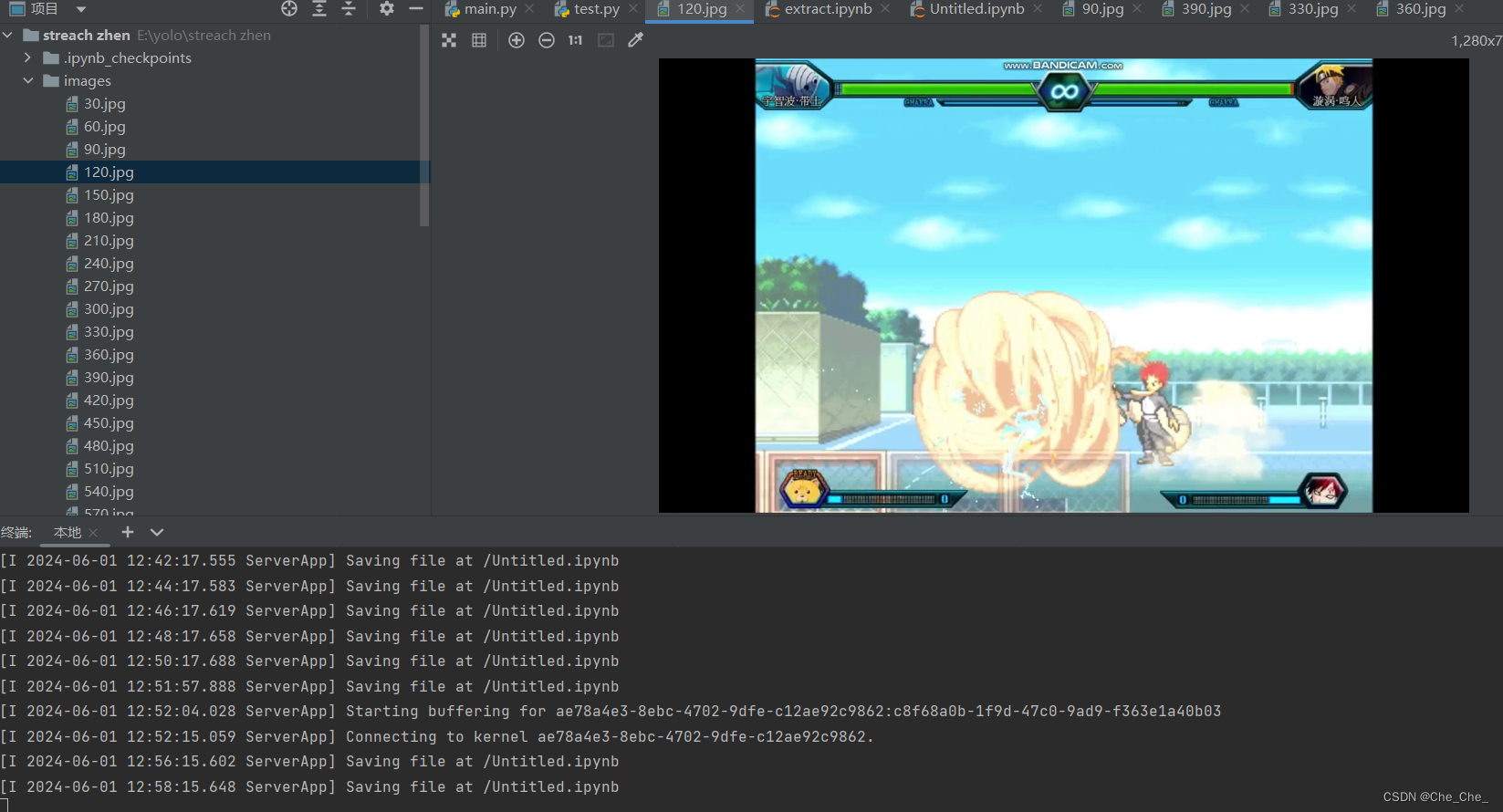Select 180.jpg in the project tree

coord(108,218)
